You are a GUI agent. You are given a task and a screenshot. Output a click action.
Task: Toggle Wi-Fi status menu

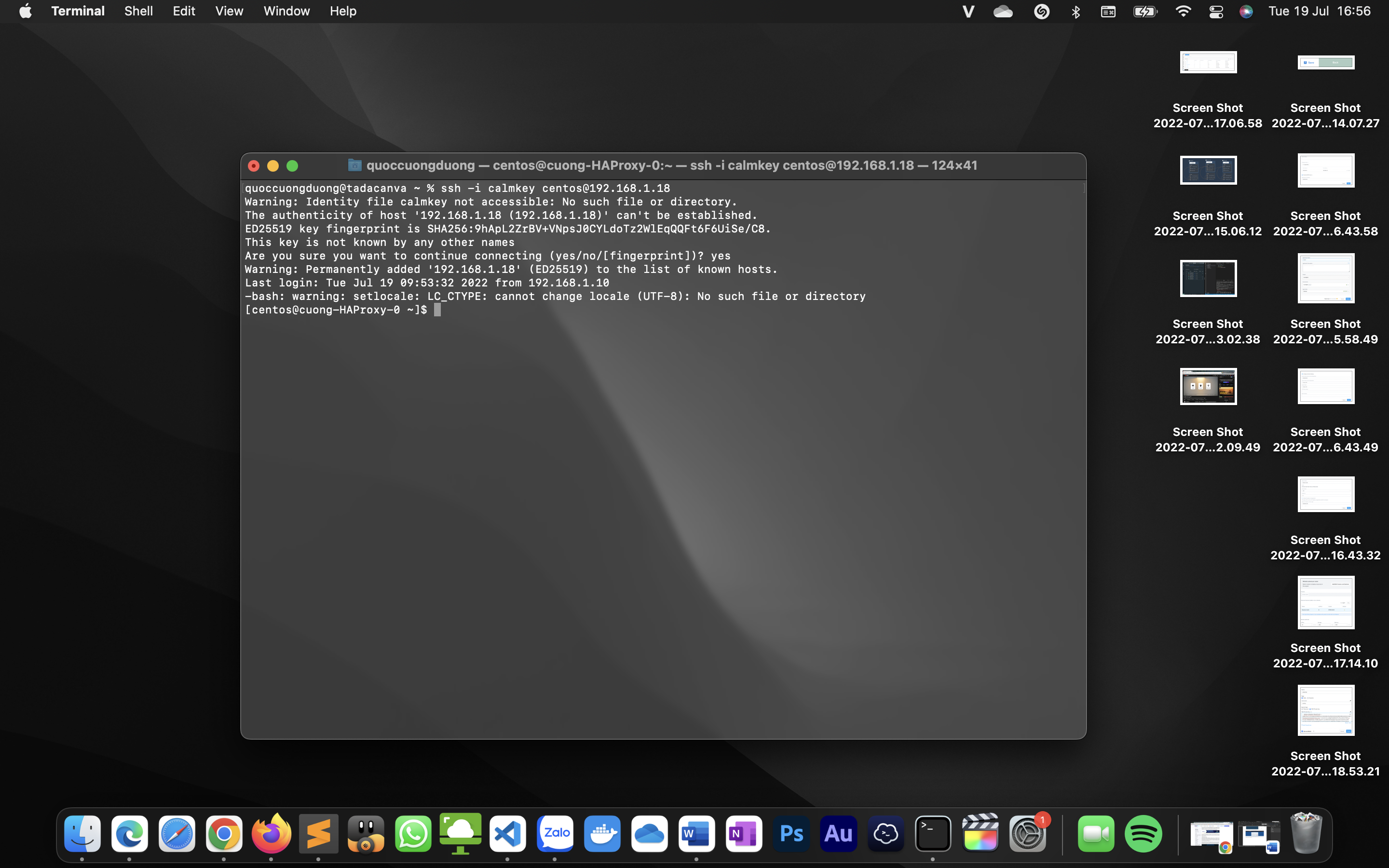[x=1183, y=12]
